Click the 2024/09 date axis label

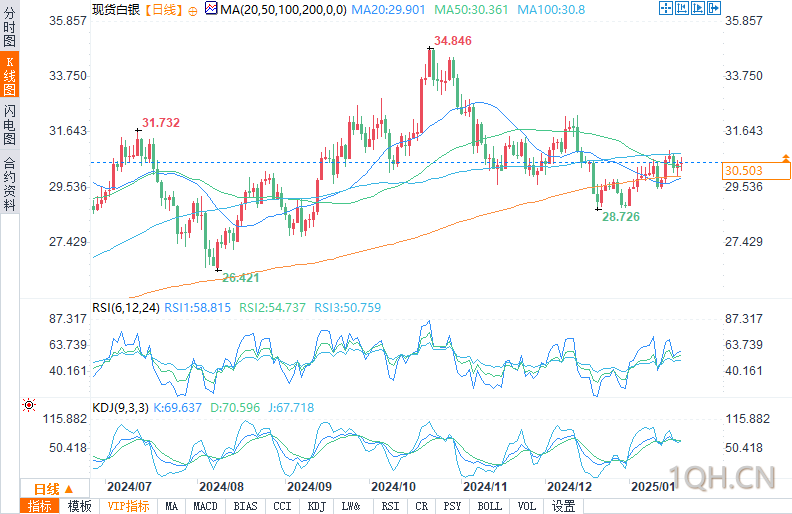[x=309, y=487]
